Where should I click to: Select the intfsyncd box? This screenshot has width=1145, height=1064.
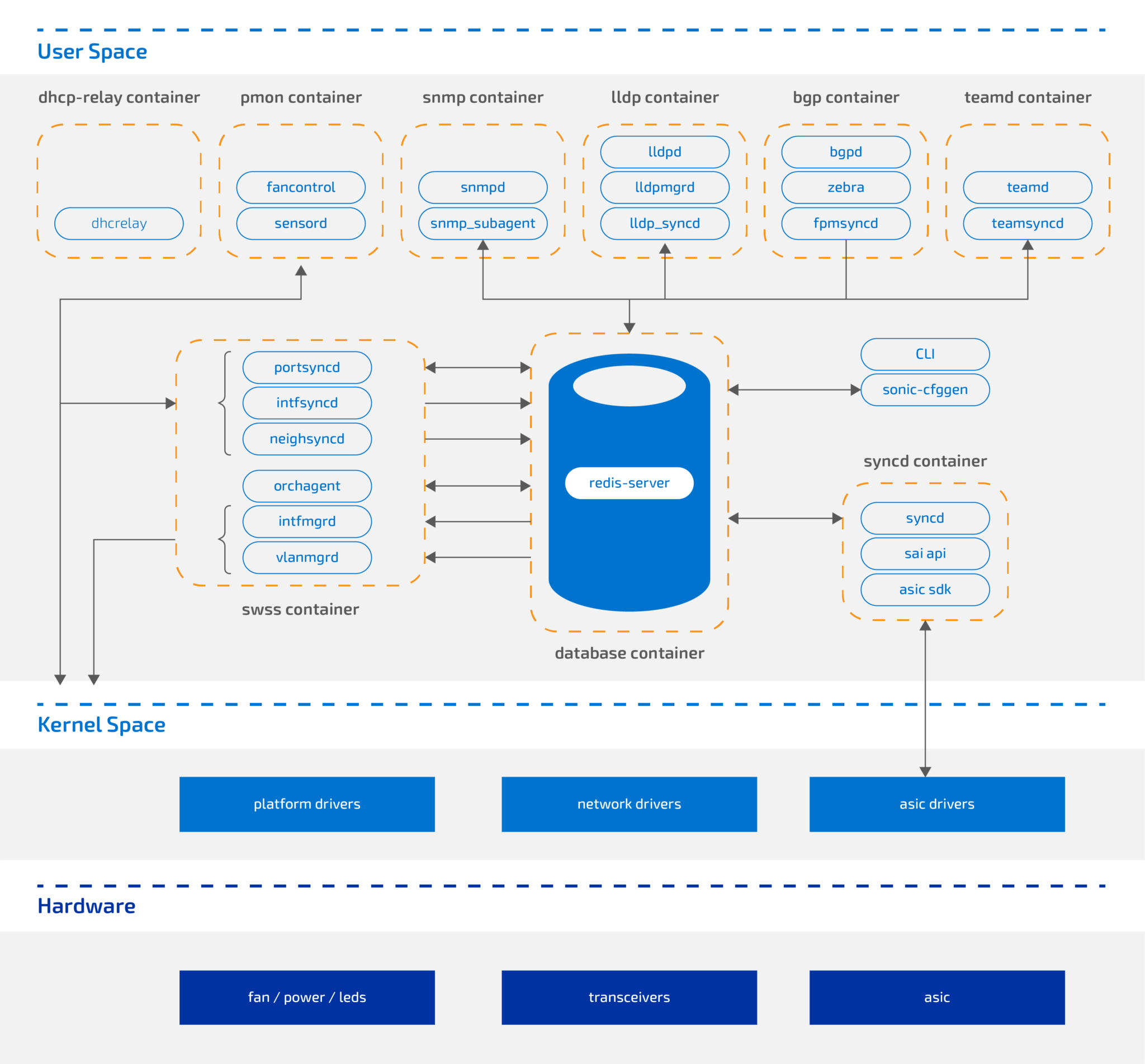307,403
